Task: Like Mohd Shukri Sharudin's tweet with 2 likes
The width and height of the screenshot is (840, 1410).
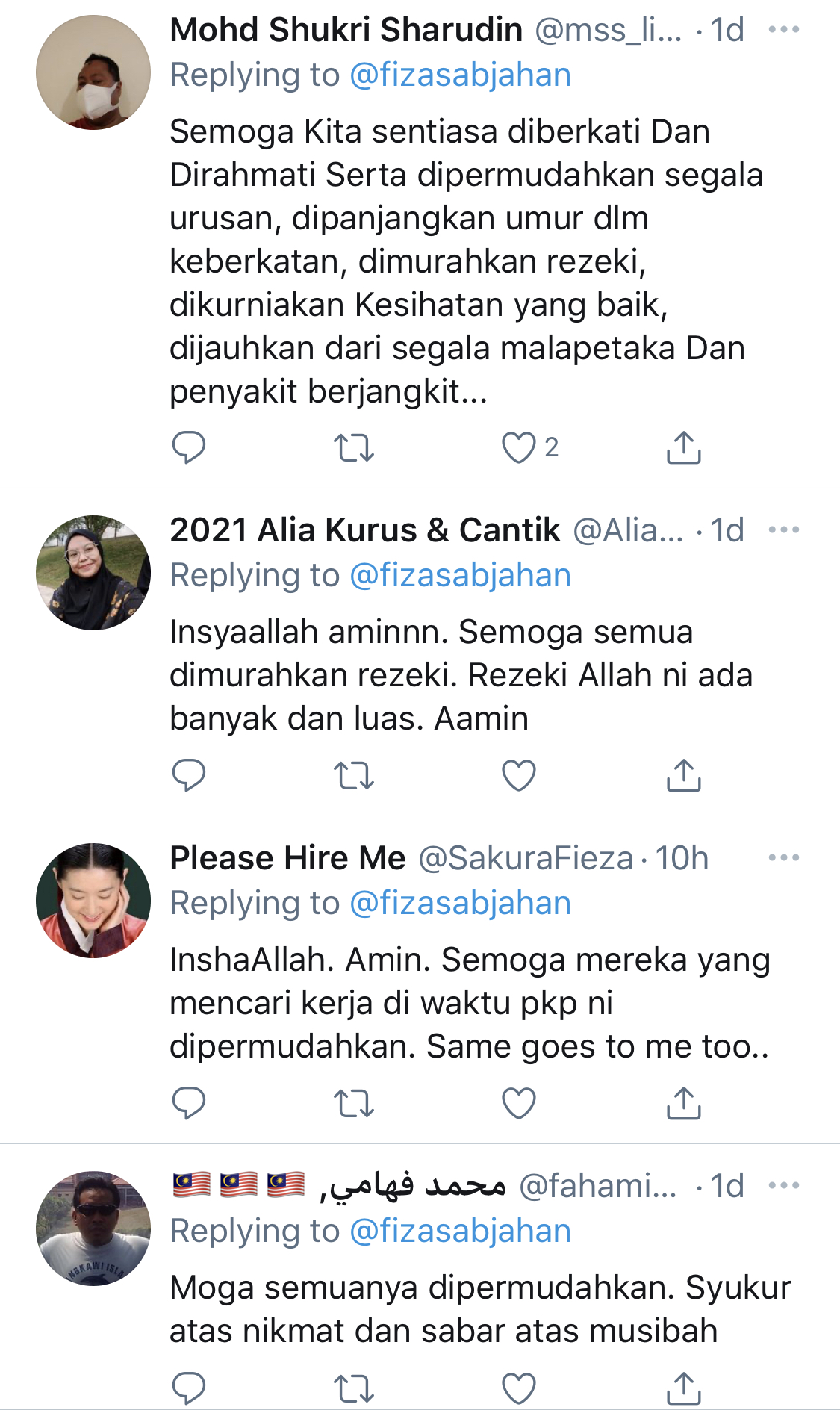Action: coord(519,447)
